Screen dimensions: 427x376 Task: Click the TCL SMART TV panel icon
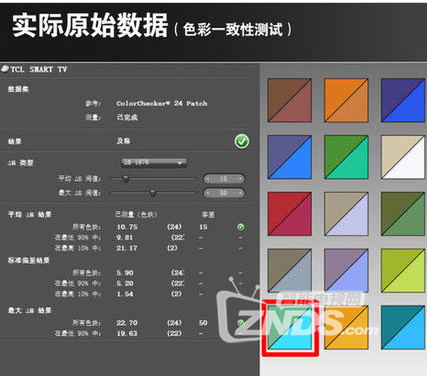5,69
